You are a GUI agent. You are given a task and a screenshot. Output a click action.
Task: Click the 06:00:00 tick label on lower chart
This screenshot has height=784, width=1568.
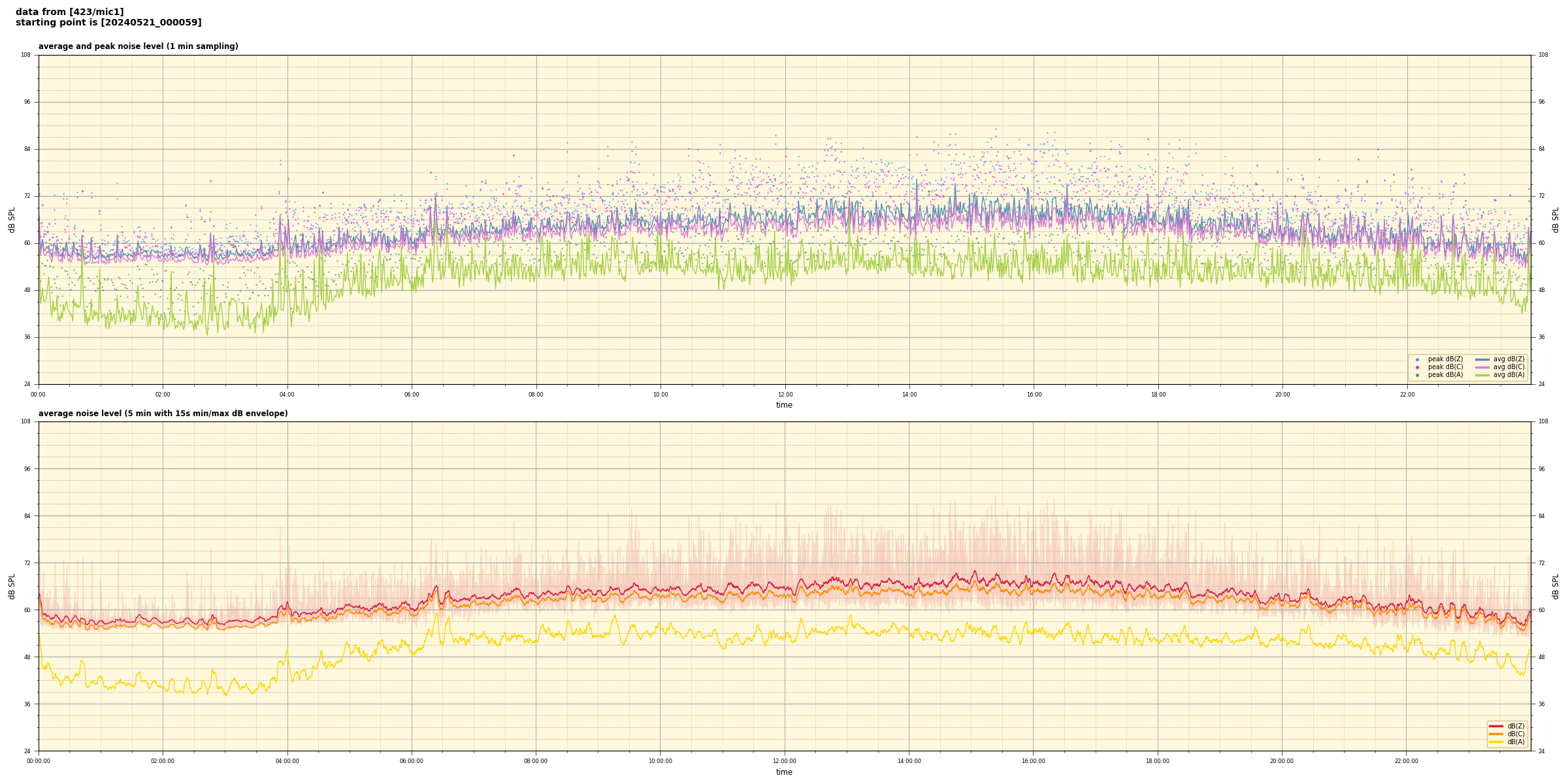click(412, 761)
